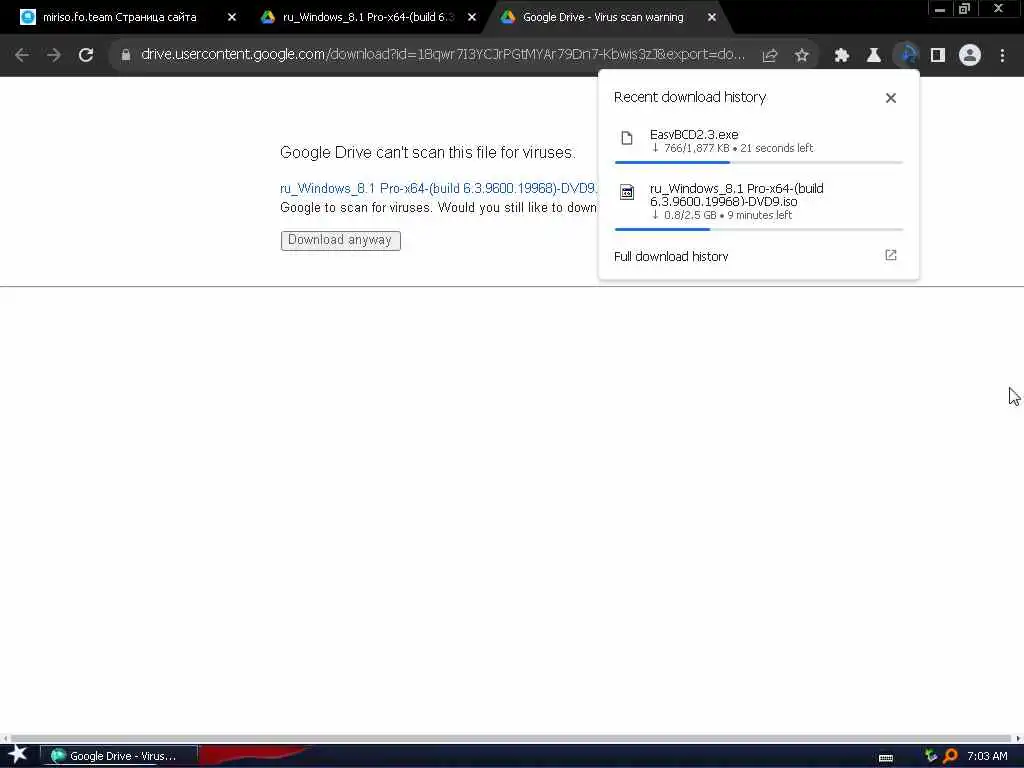
Task: Close the miriso.fo.team tab
Action: point(232,17)
